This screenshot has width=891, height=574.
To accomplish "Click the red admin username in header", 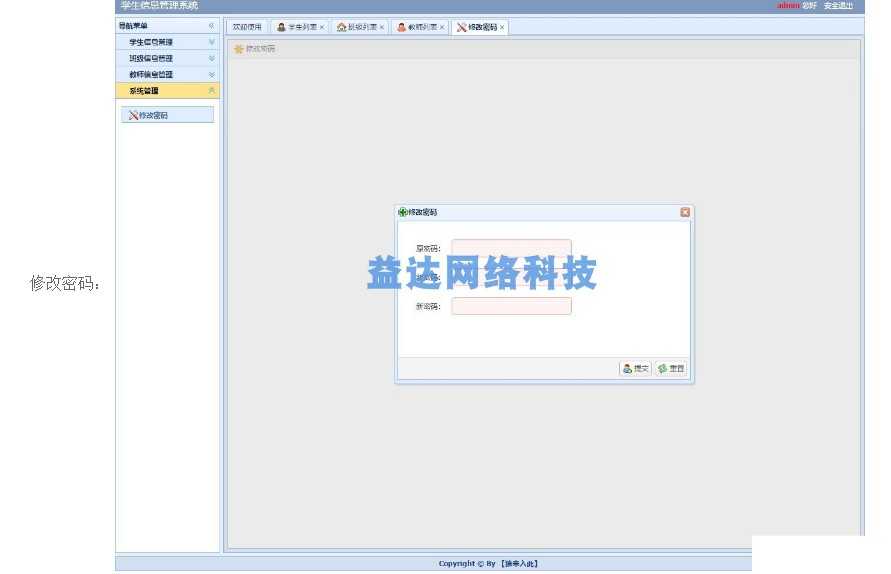I will click(788, 5).
